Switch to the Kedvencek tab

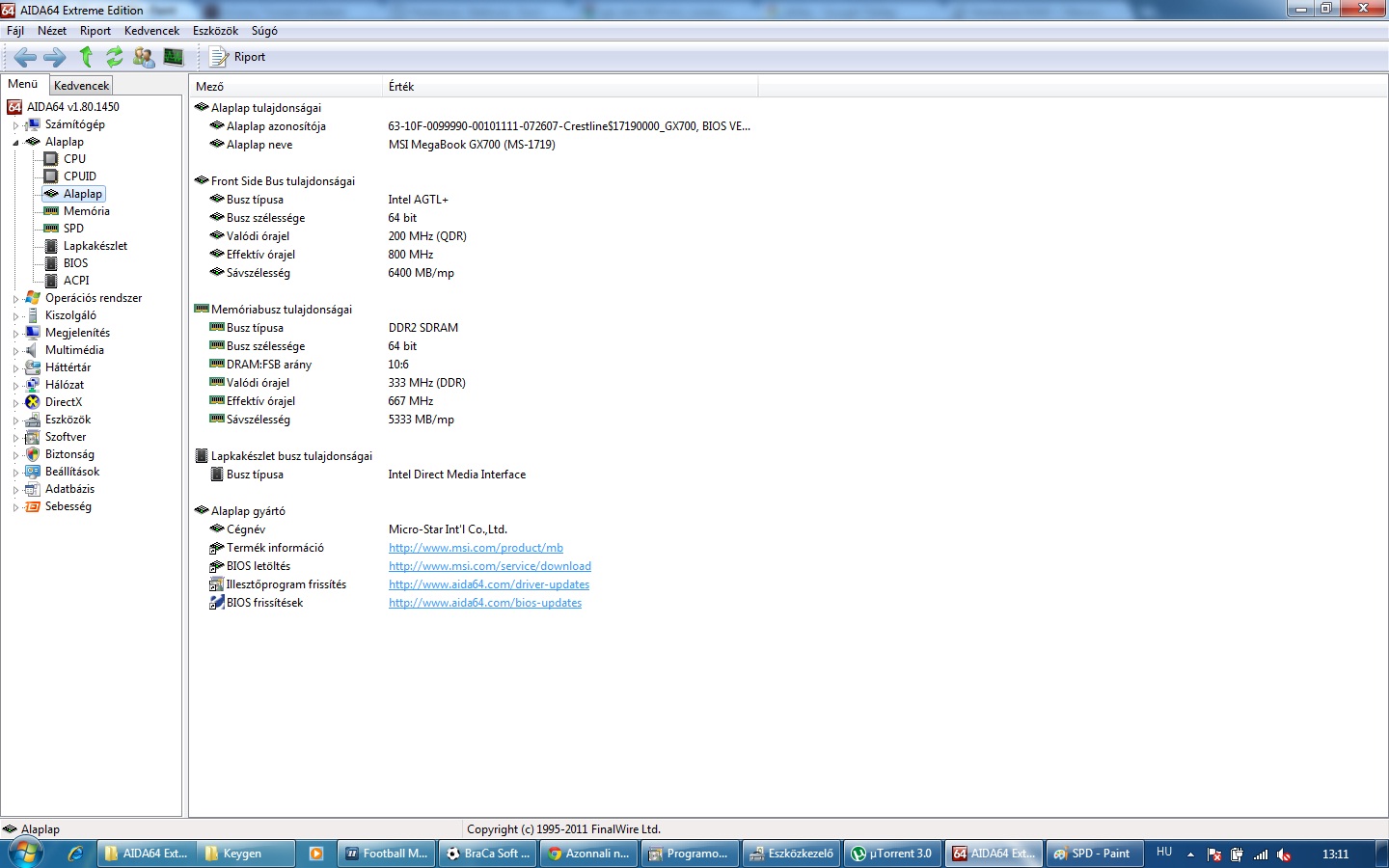click(x=82, y=86)
